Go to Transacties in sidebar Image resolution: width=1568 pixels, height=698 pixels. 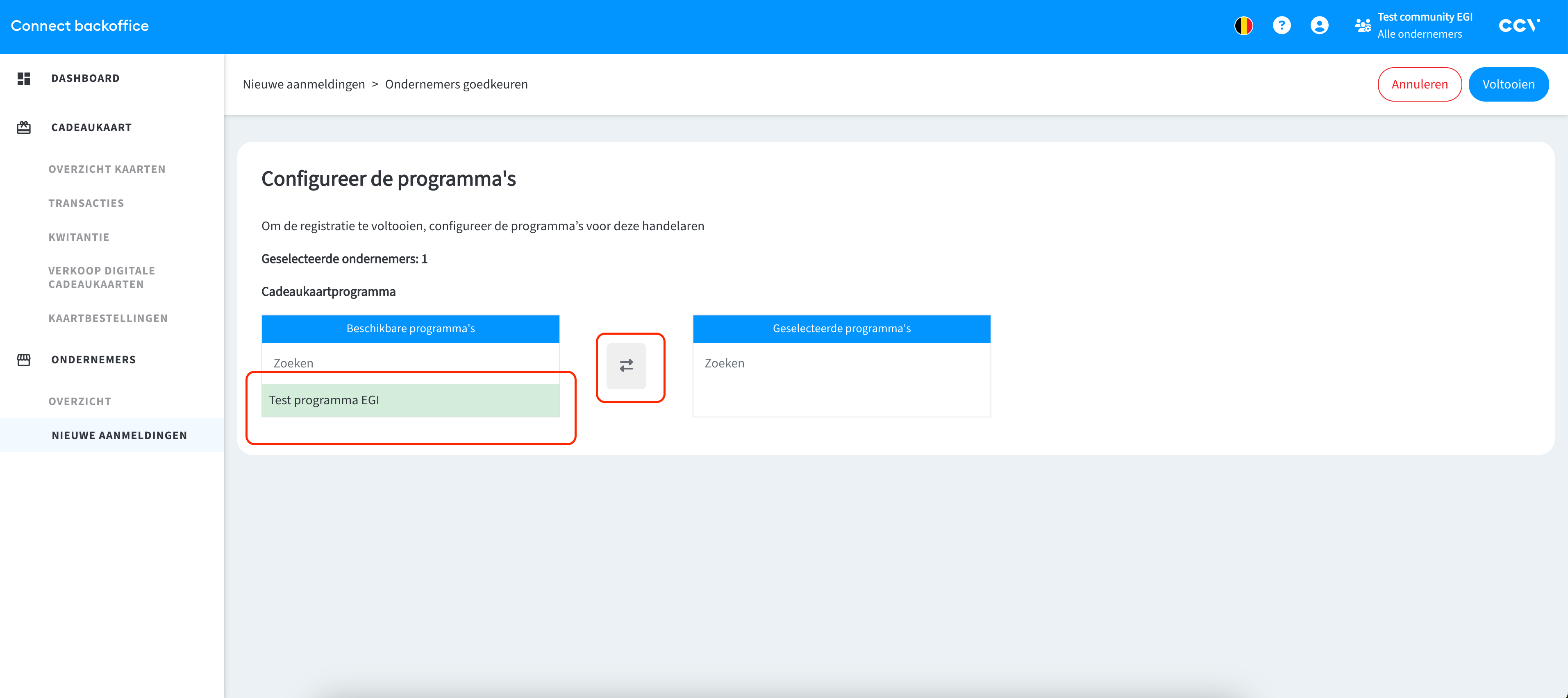click(86, 203)
